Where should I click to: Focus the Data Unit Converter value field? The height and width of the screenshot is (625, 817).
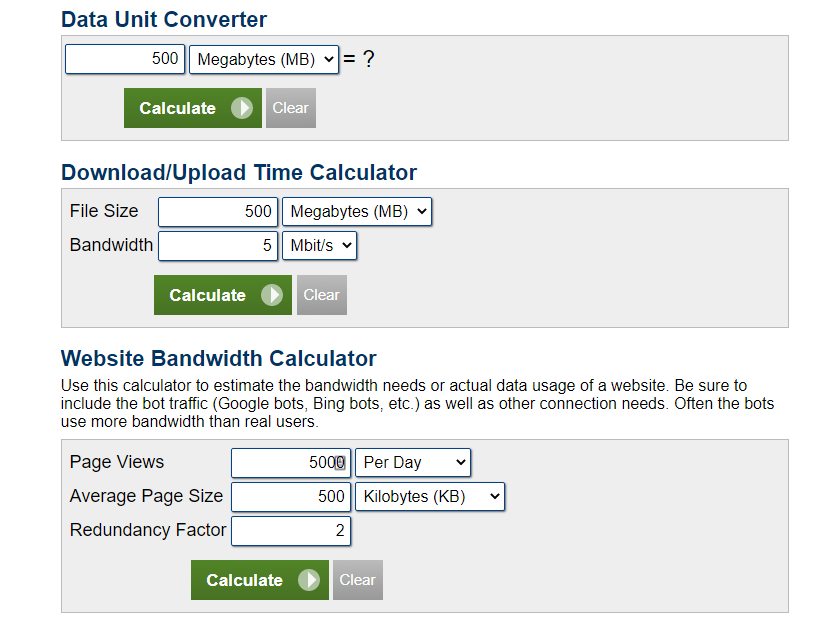tap(124, 59)
